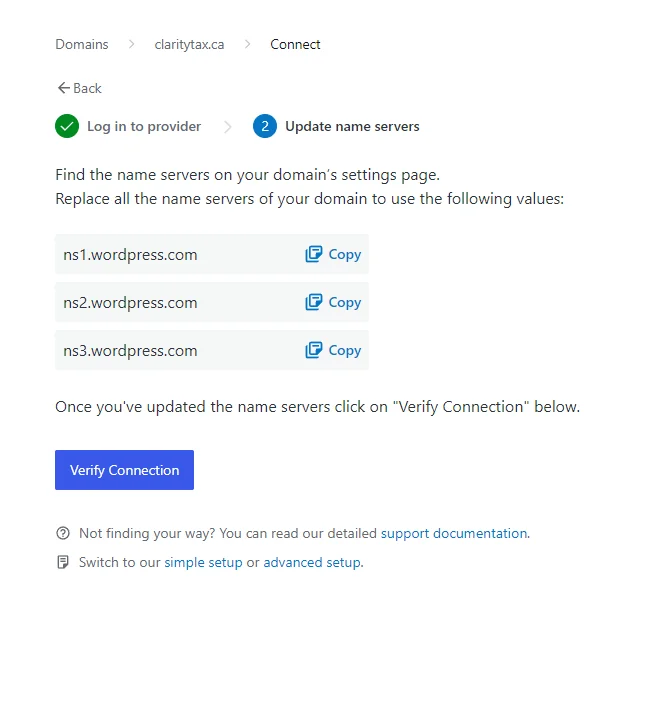667x704 pixels.
Task: Click copy icon beside ns1.wordpress.com
Action: [x=314, y=254]
